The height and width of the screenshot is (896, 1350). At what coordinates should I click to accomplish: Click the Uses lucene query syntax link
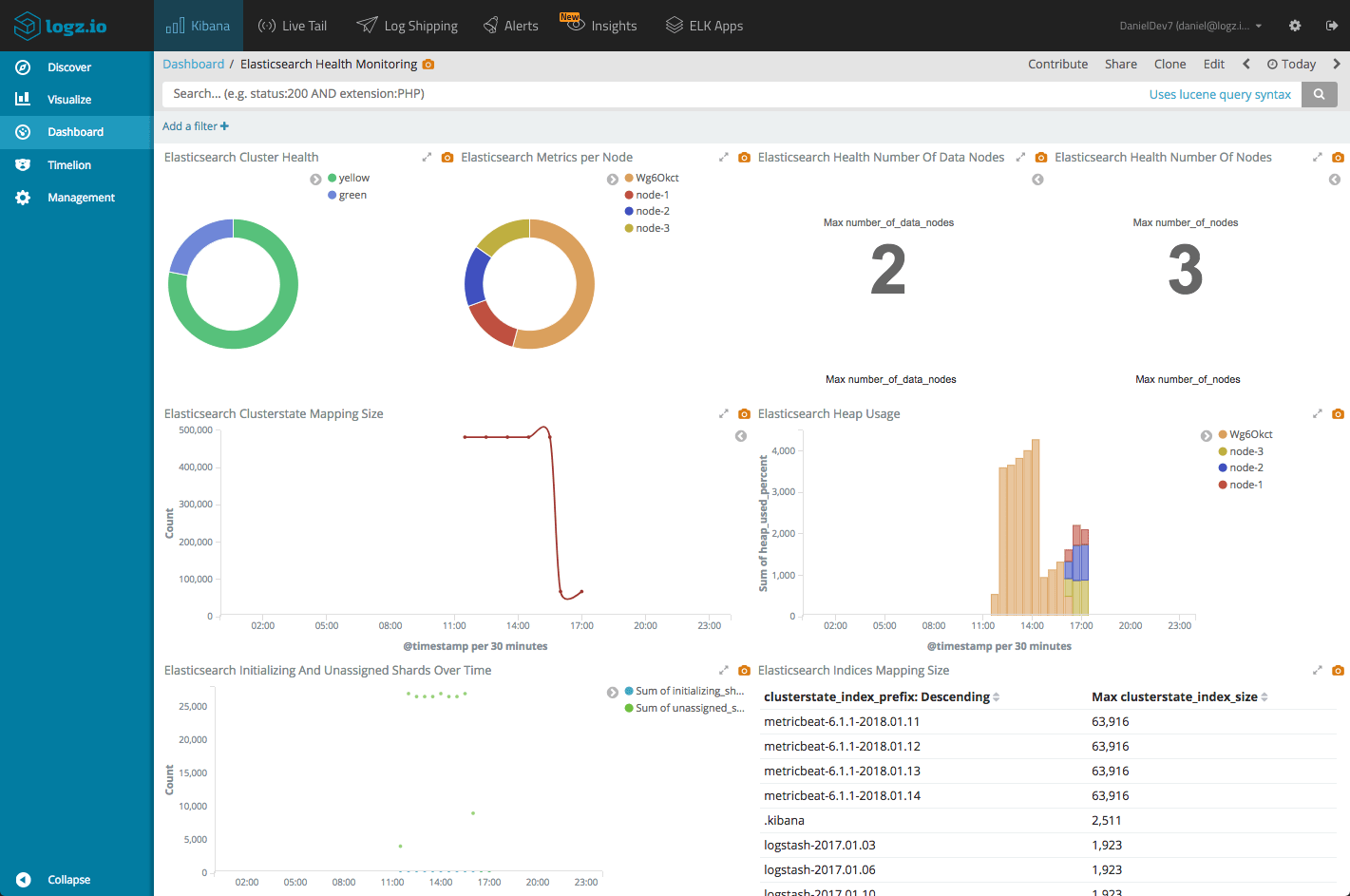[x=1220, y=94]
